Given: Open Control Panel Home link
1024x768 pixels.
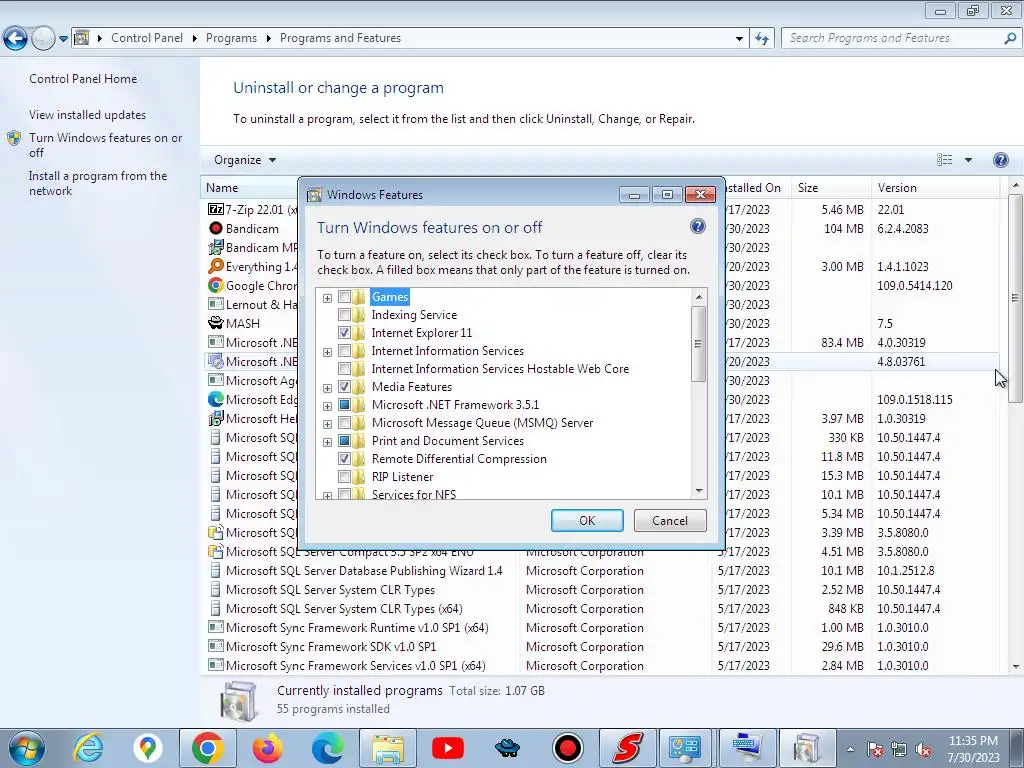Looking at the screenshot, I should point(83,78).
